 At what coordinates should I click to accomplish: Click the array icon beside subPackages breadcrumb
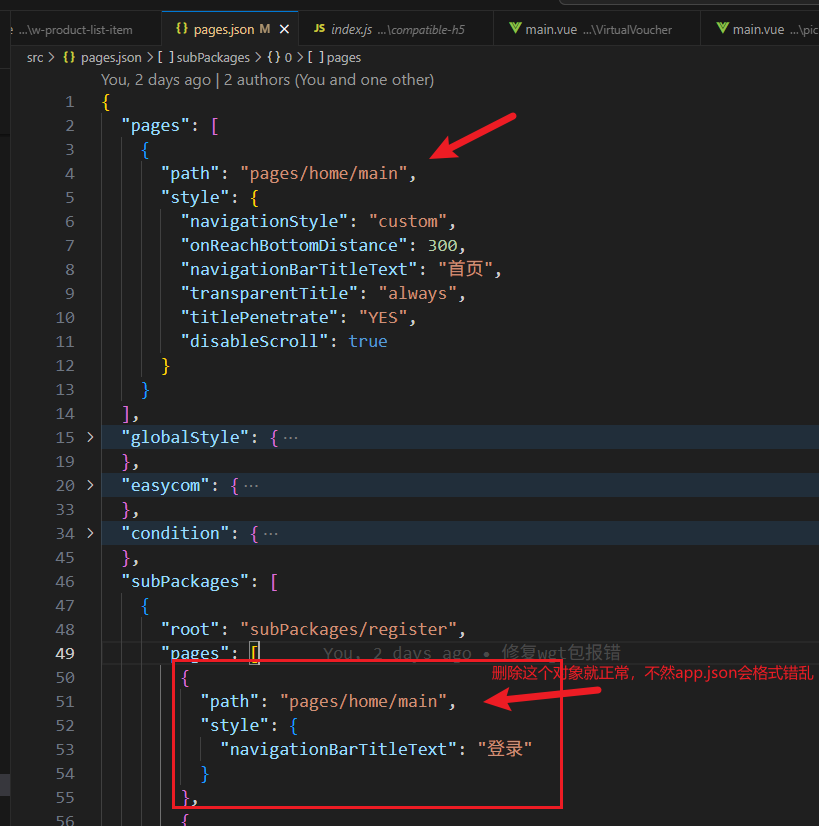coord(165,58)
